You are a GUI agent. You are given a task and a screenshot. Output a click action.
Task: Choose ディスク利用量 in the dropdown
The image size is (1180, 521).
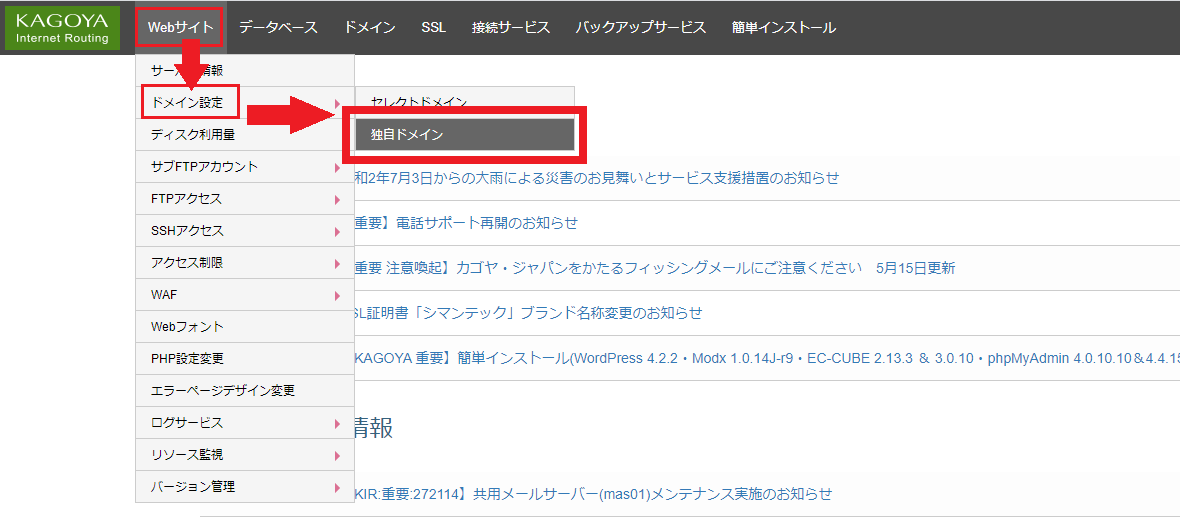(x=193, y=134)
